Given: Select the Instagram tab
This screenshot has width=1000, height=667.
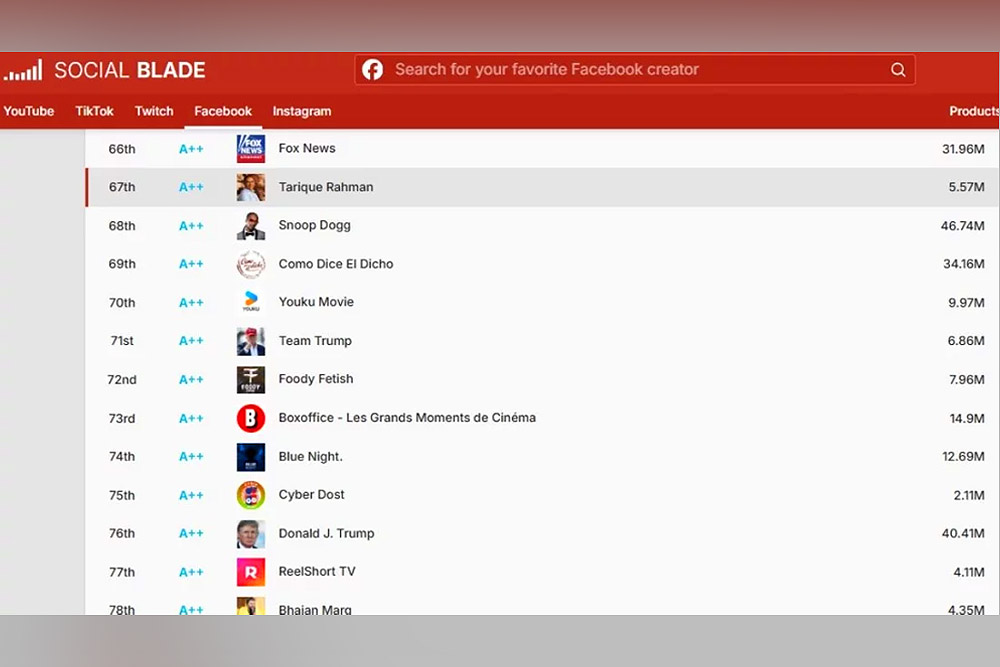Looking at the screenshot, I should tap(302, 111).
